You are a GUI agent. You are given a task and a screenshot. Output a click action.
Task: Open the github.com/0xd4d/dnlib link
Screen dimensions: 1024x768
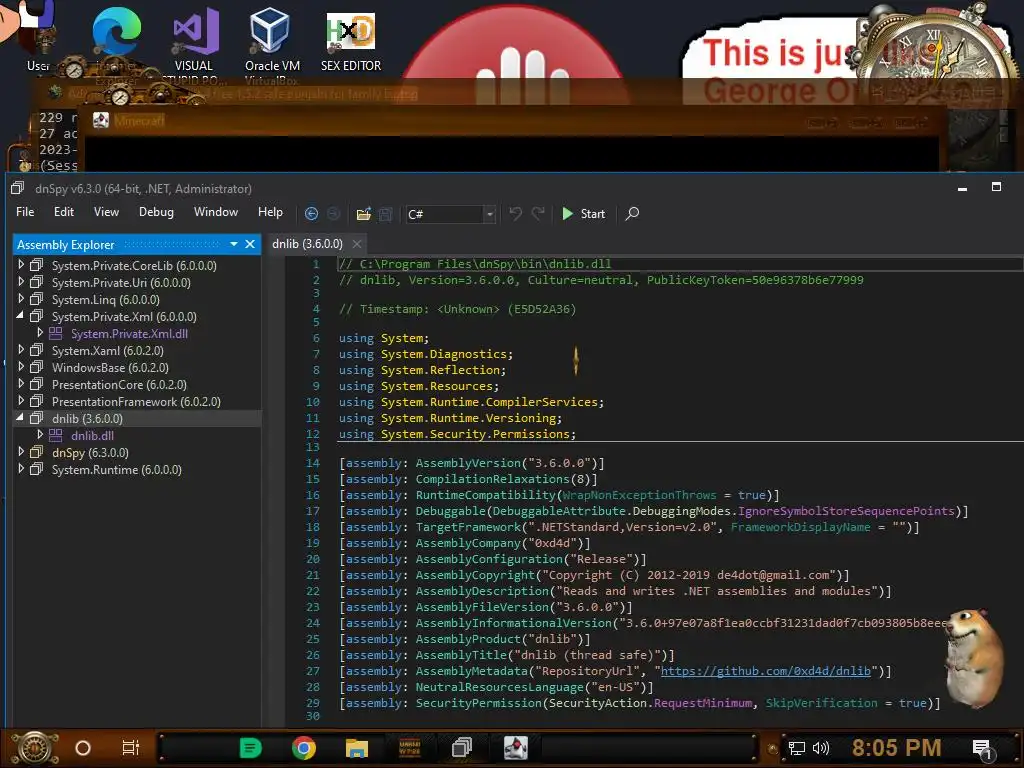point(765,671)
